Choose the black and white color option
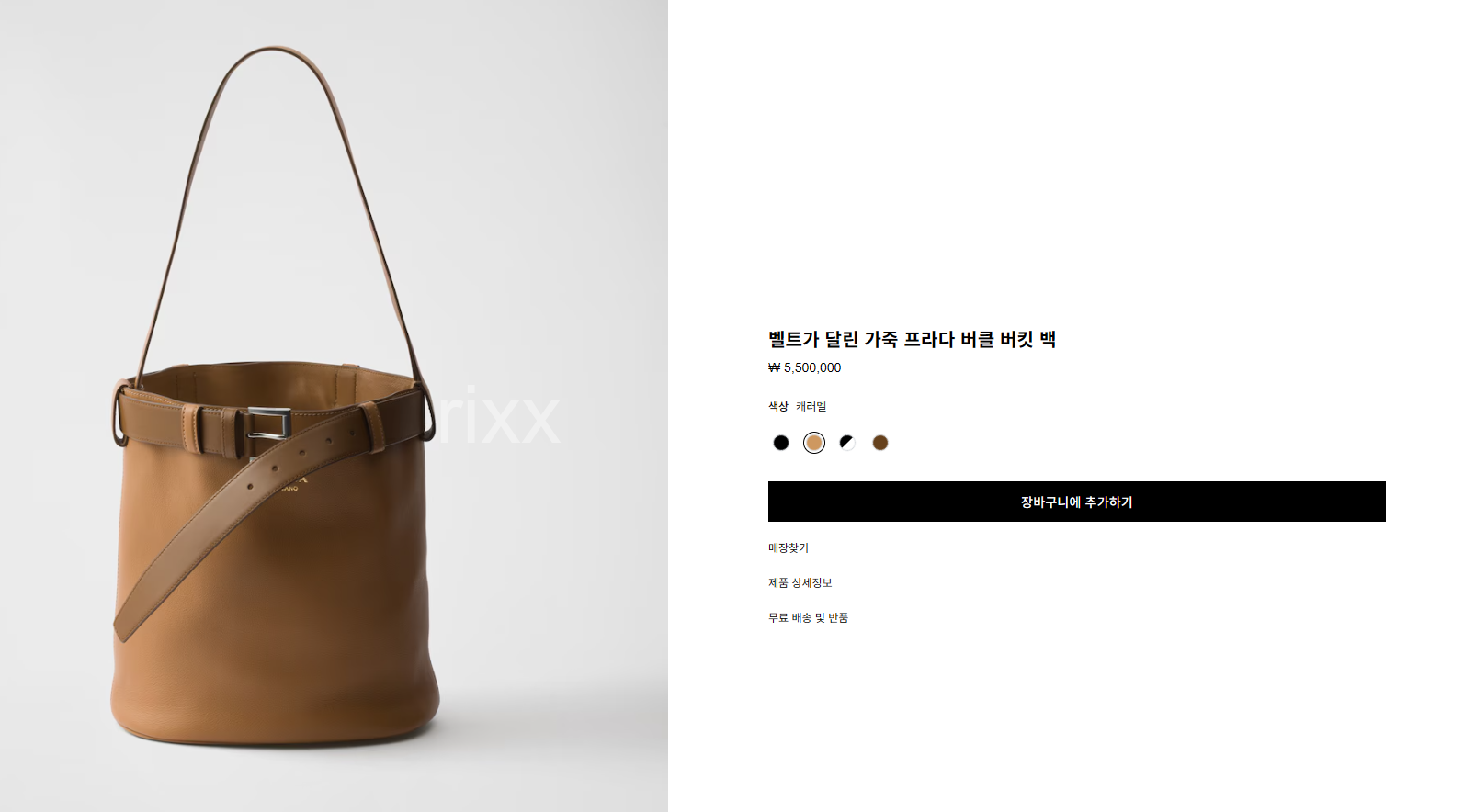This screenshot has height=812, width=1475. tap(847, 443)
